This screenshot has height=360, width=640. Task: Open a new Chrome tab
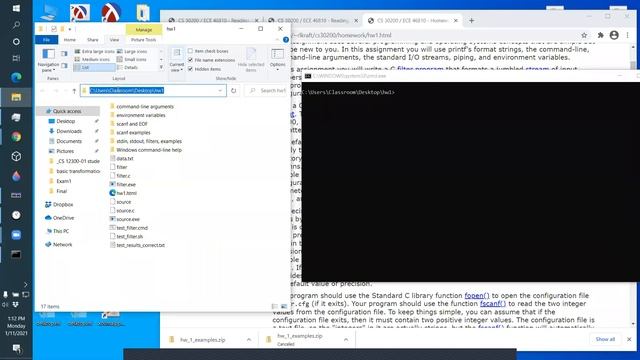[471, 20]
